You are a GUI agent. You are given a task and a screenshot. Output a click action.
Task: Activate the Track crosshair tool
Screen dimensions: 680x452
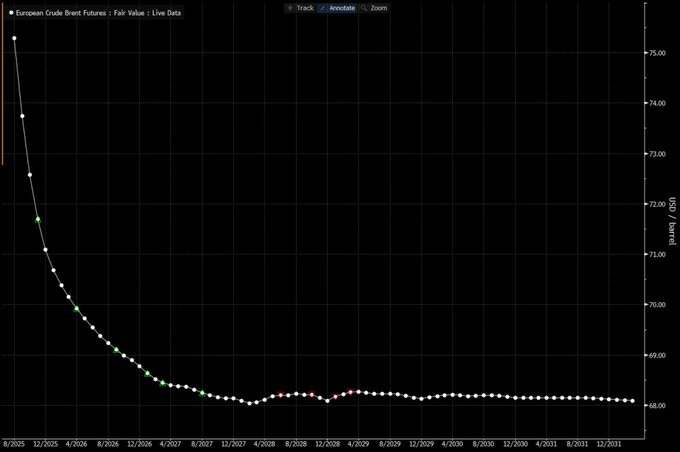[300, 8]
